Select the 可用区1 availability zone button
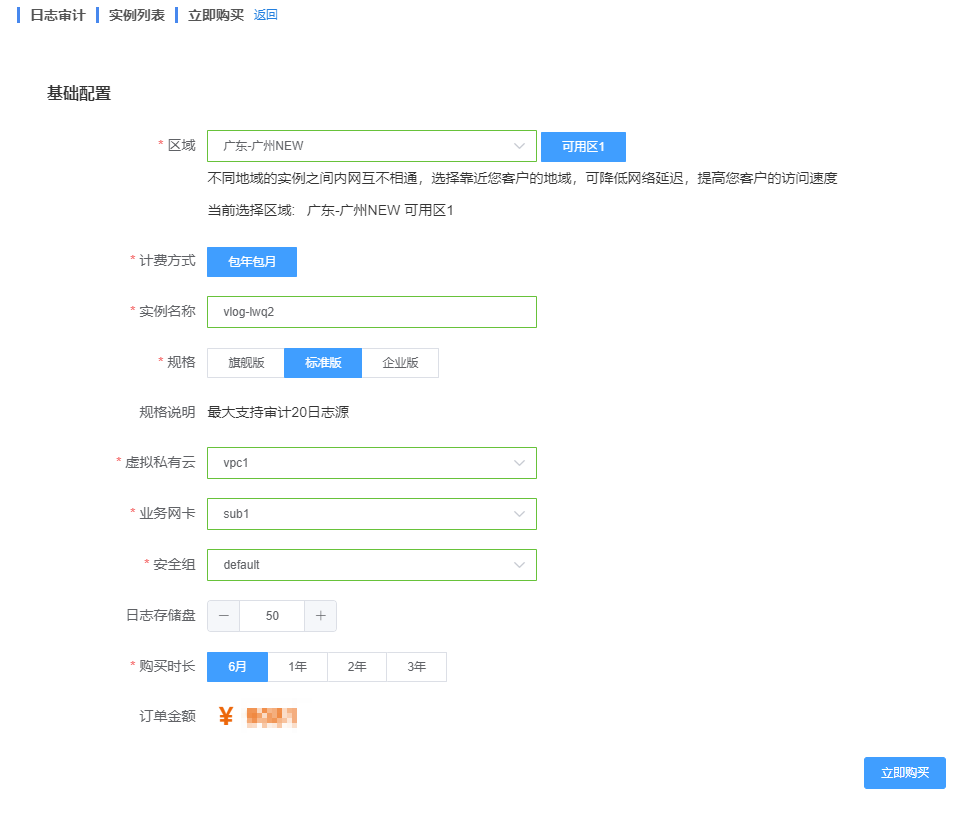The image size is (974, 830). pos(583,146)
